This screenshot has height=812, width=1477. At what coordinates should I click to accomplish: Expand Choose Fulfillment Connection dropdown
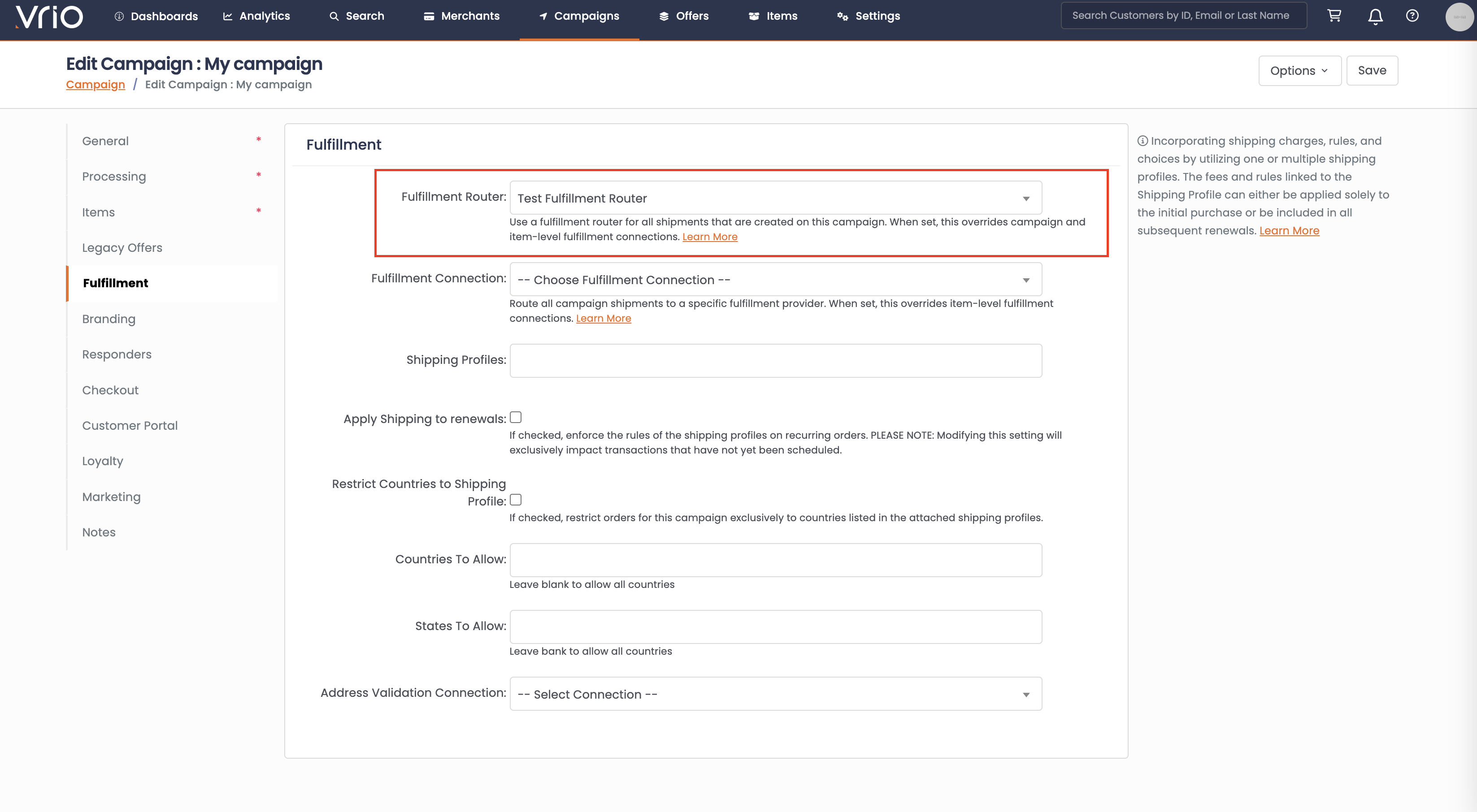point(775,280)
